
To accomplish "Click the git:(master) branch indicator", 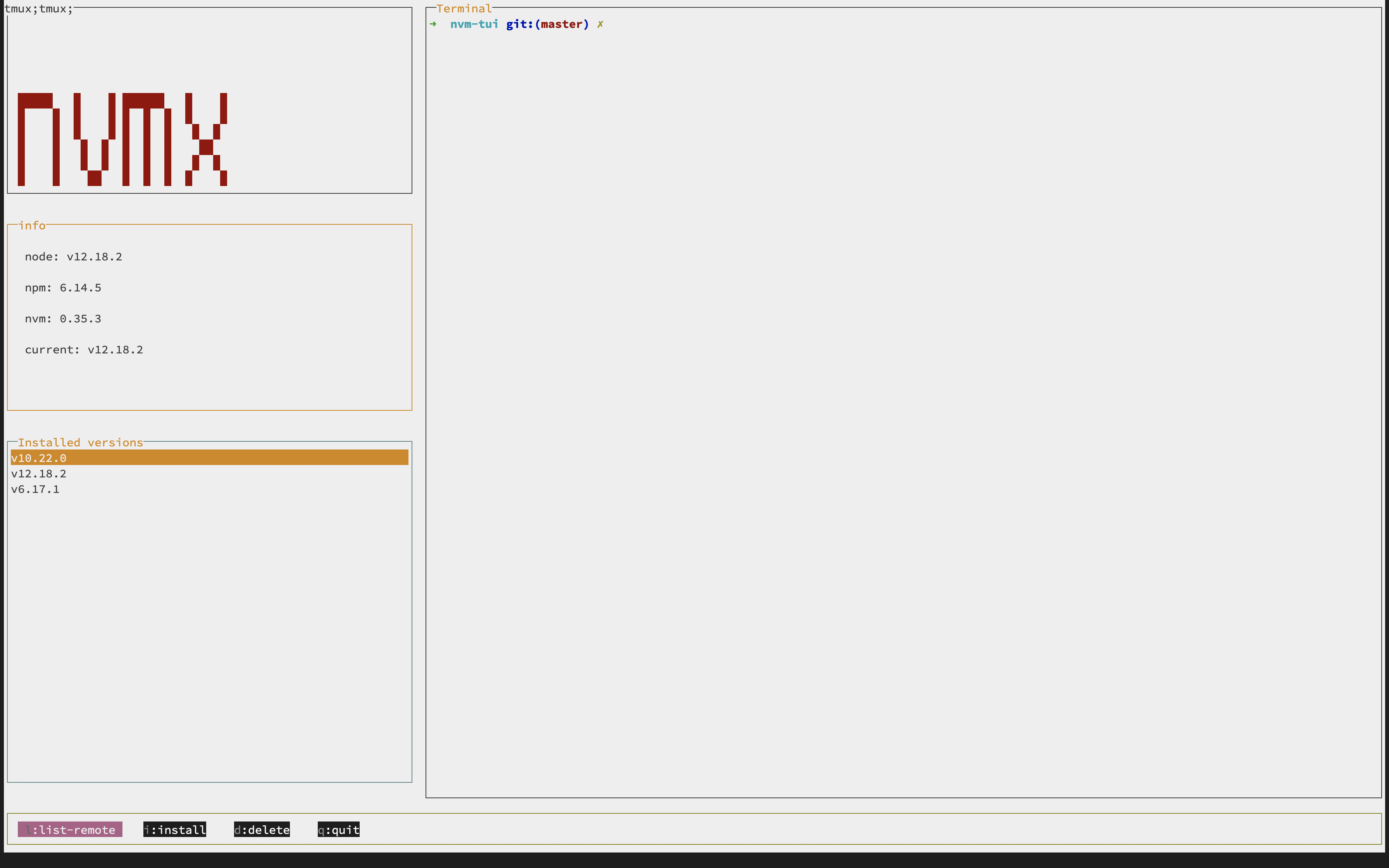I will pos(547,24).
